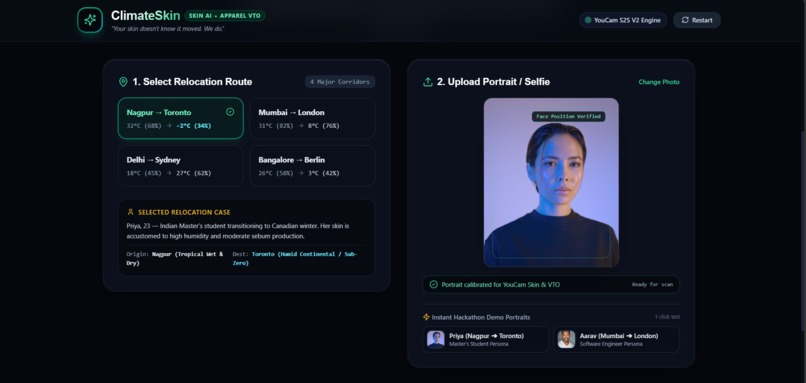
Task: Click the Restart refresh icon
Action: tap(685, 20)
